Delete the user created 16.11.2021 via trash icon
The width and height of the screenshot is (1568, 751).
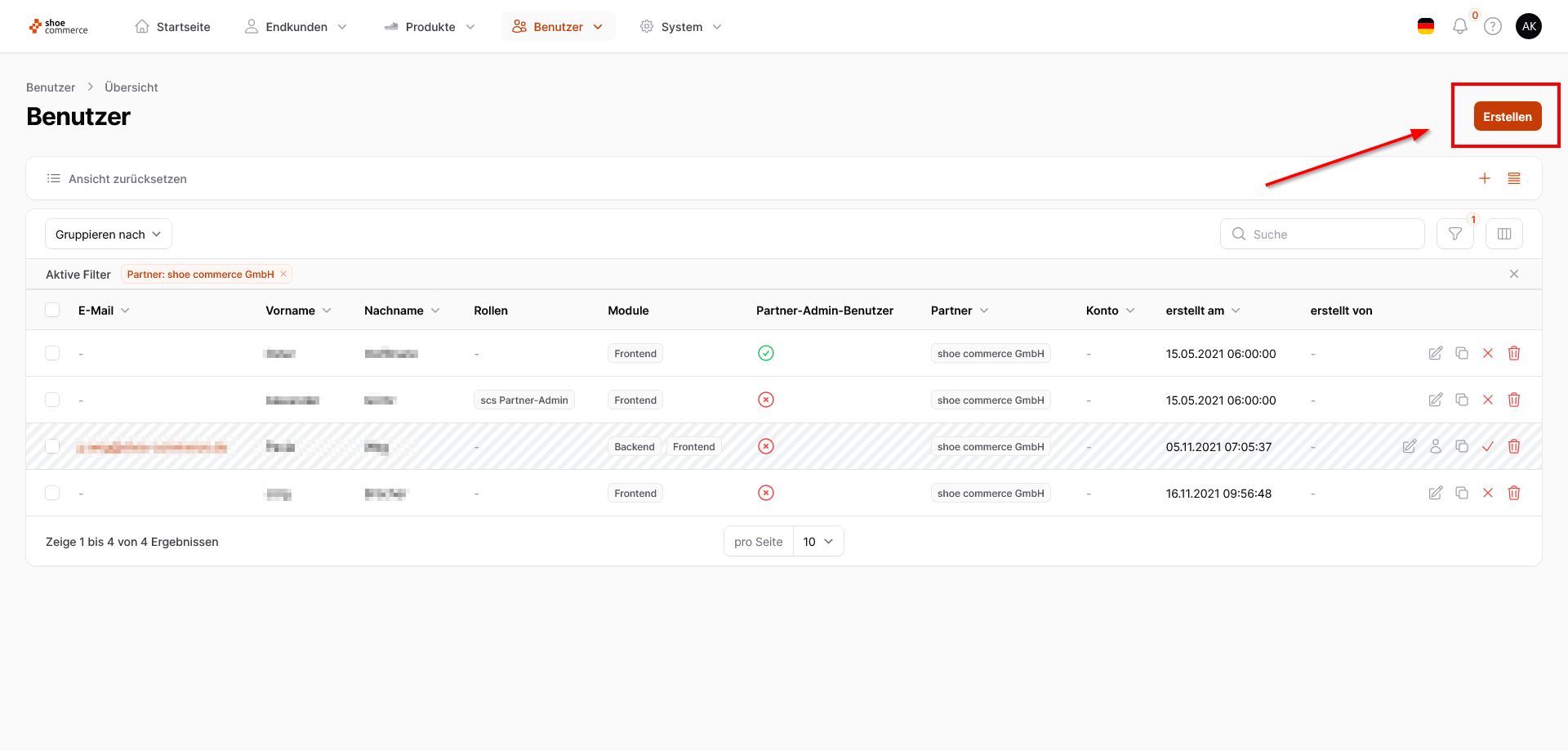(1513, 494)
